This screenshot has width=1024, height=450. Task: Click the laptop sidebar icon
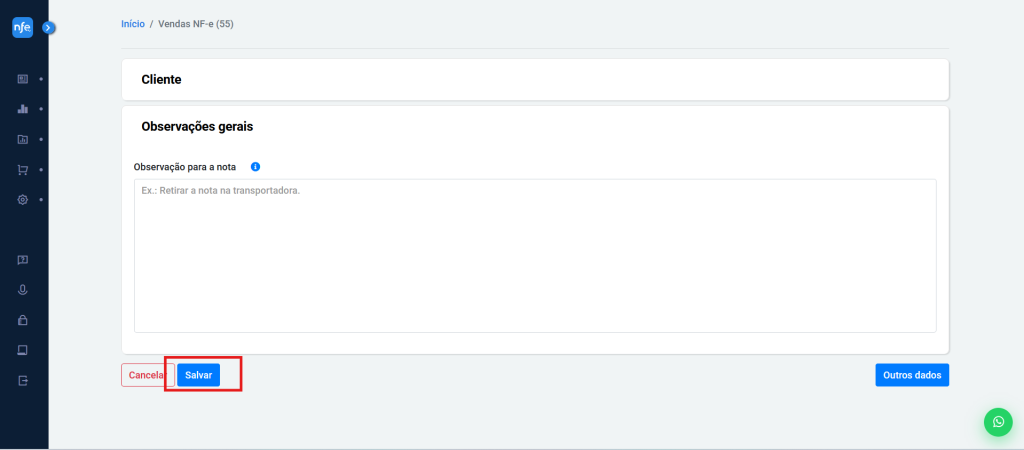coord(22,350)
